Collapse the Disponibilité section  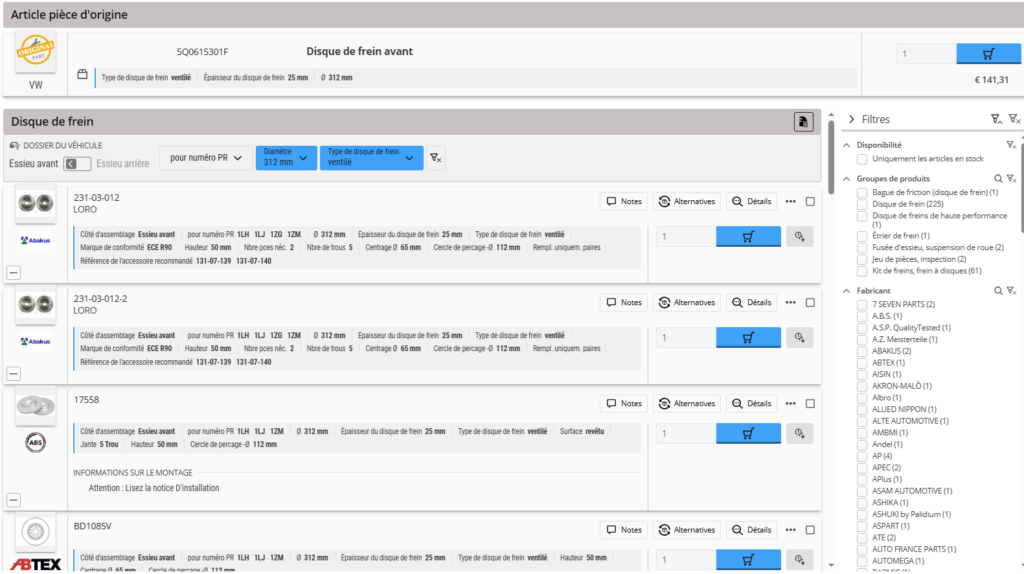click(x=846, y=145)
